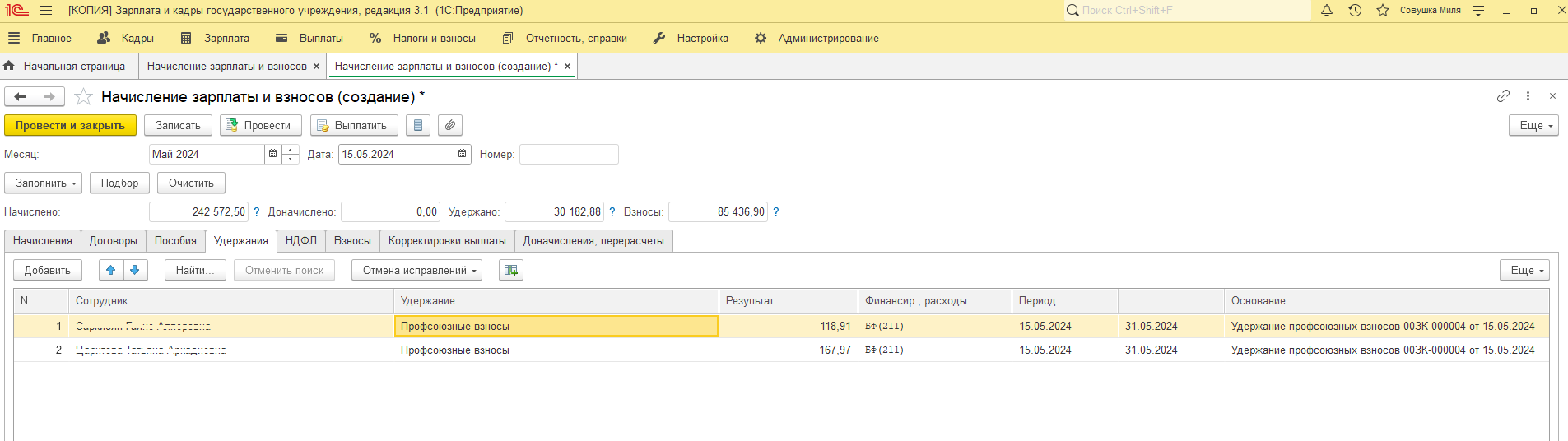Expand the Заполнить dropdown button
The width and height of the screenshot is (1568, 441).
(x=43, y=183)
